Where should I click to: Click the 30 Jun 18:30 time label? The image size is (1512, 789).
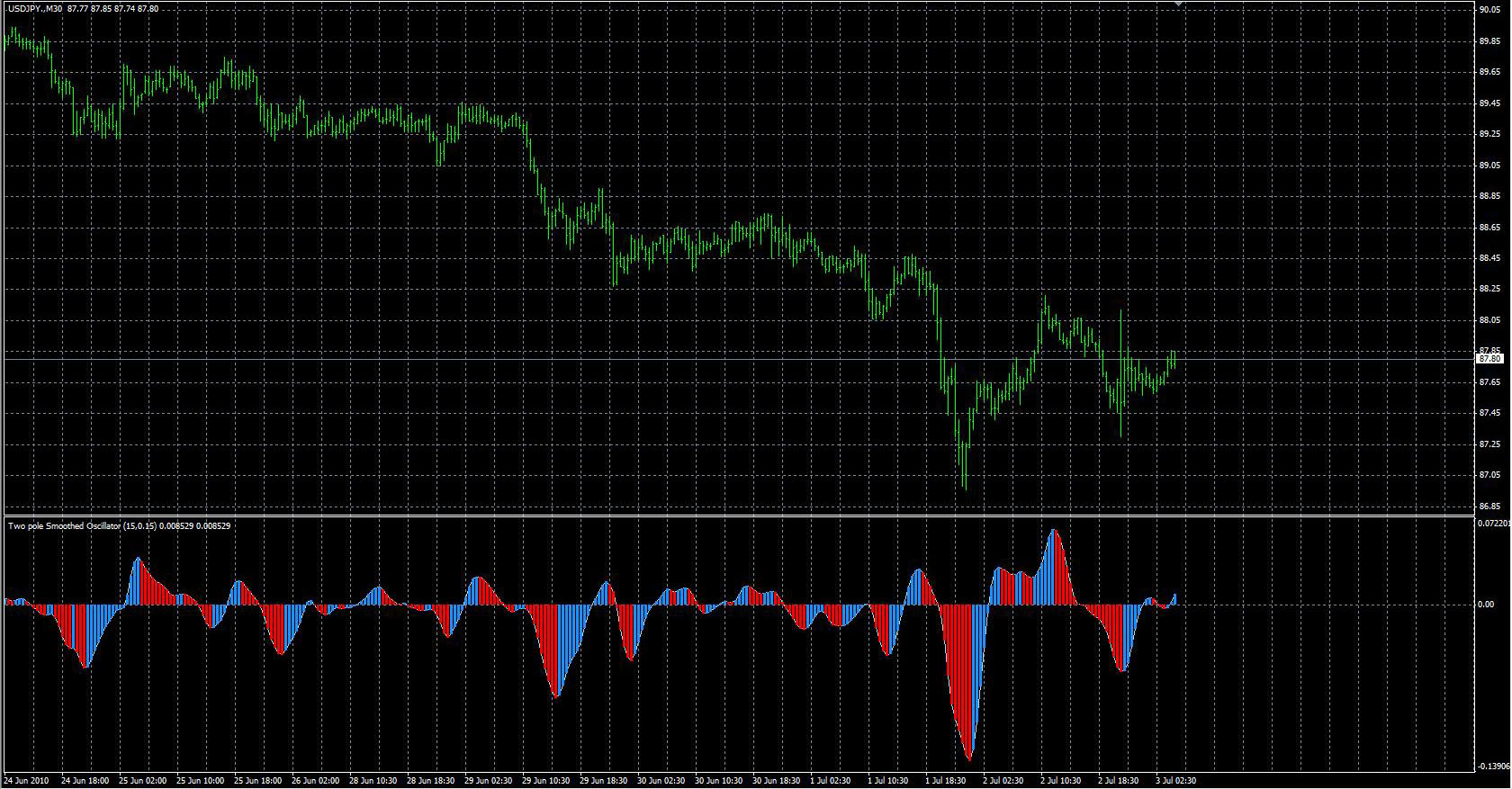point(776,781)
